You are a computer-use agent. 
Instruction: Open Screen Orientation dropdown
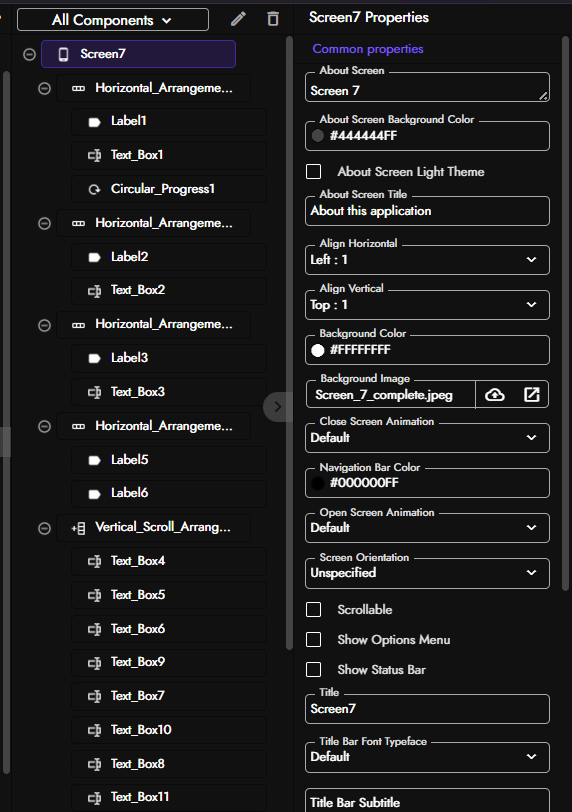tap(427, 573)
